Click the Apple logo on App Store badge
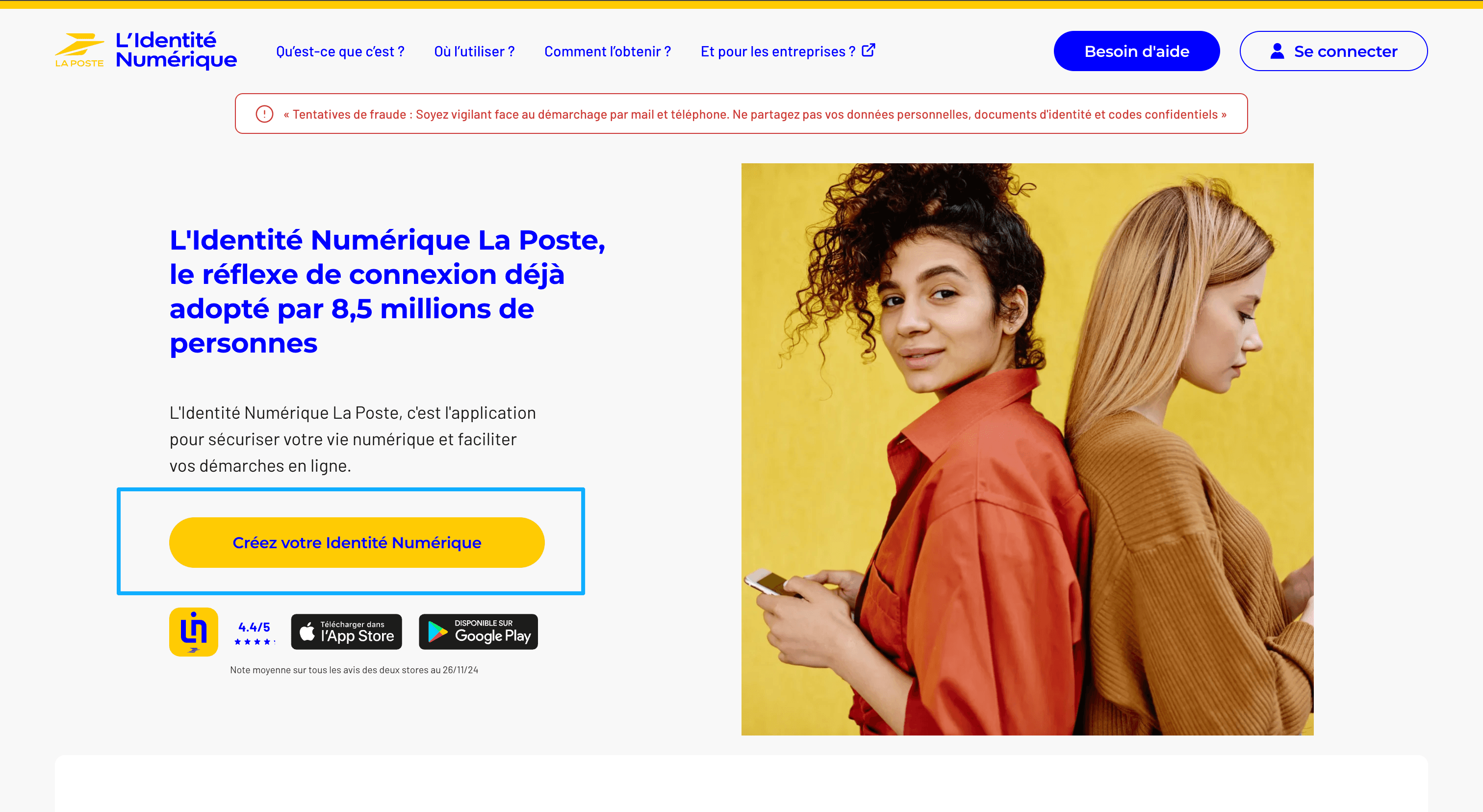Viewport: 1483px width, 812px height. pyautogui.click(x=307, y=632)
